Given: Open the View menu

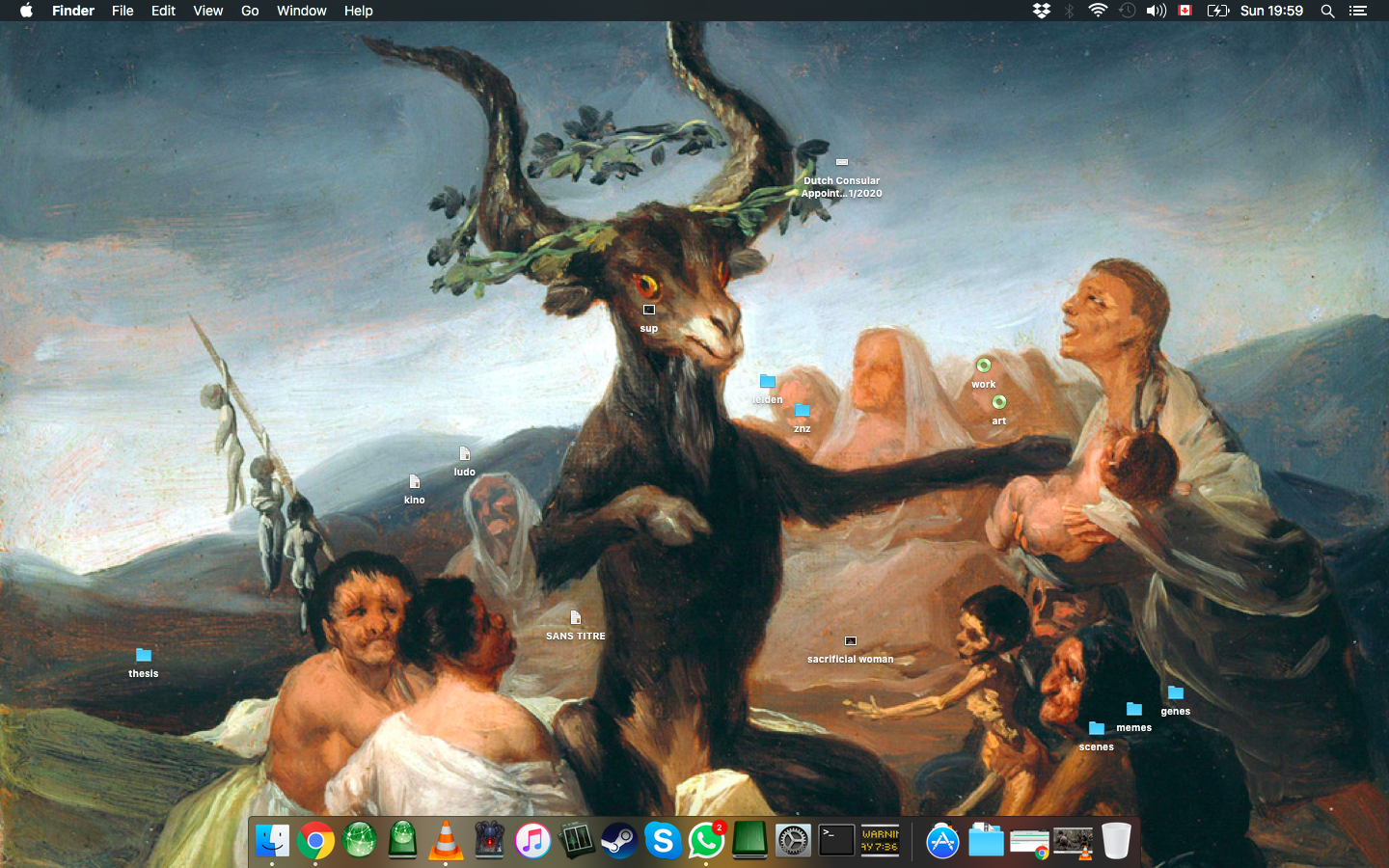Looking at the screenshot, I should click(x=207, y=11).
